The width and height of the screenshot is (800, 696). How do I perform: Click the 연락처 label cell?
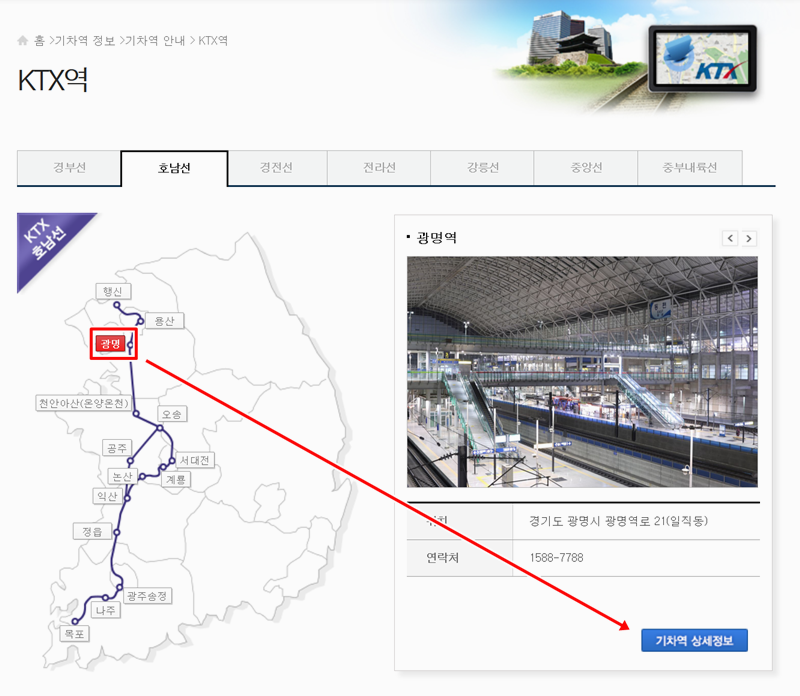click(x=460, y=558)
